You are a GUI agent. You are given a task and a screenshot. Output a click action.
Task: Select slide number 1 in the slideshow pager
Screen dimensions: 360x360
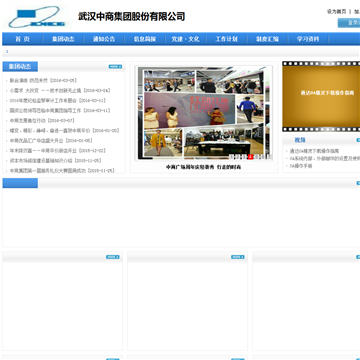click(232, 157)
